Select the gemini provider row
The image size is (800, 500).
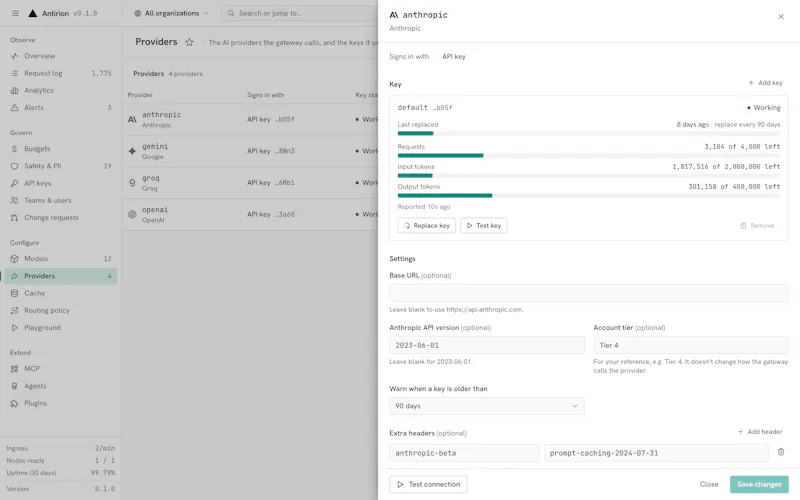tap(251, 151)
